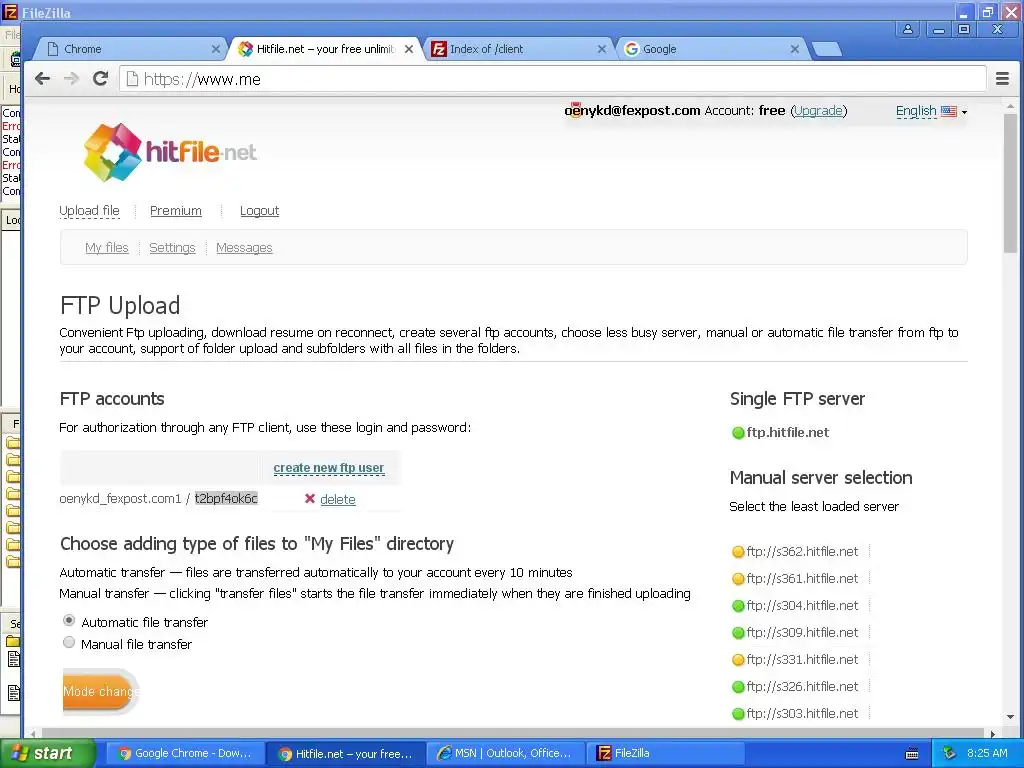Switch to the Google tab
The height and width of the screenshot is (768, 1024).
tap(711, 49)
